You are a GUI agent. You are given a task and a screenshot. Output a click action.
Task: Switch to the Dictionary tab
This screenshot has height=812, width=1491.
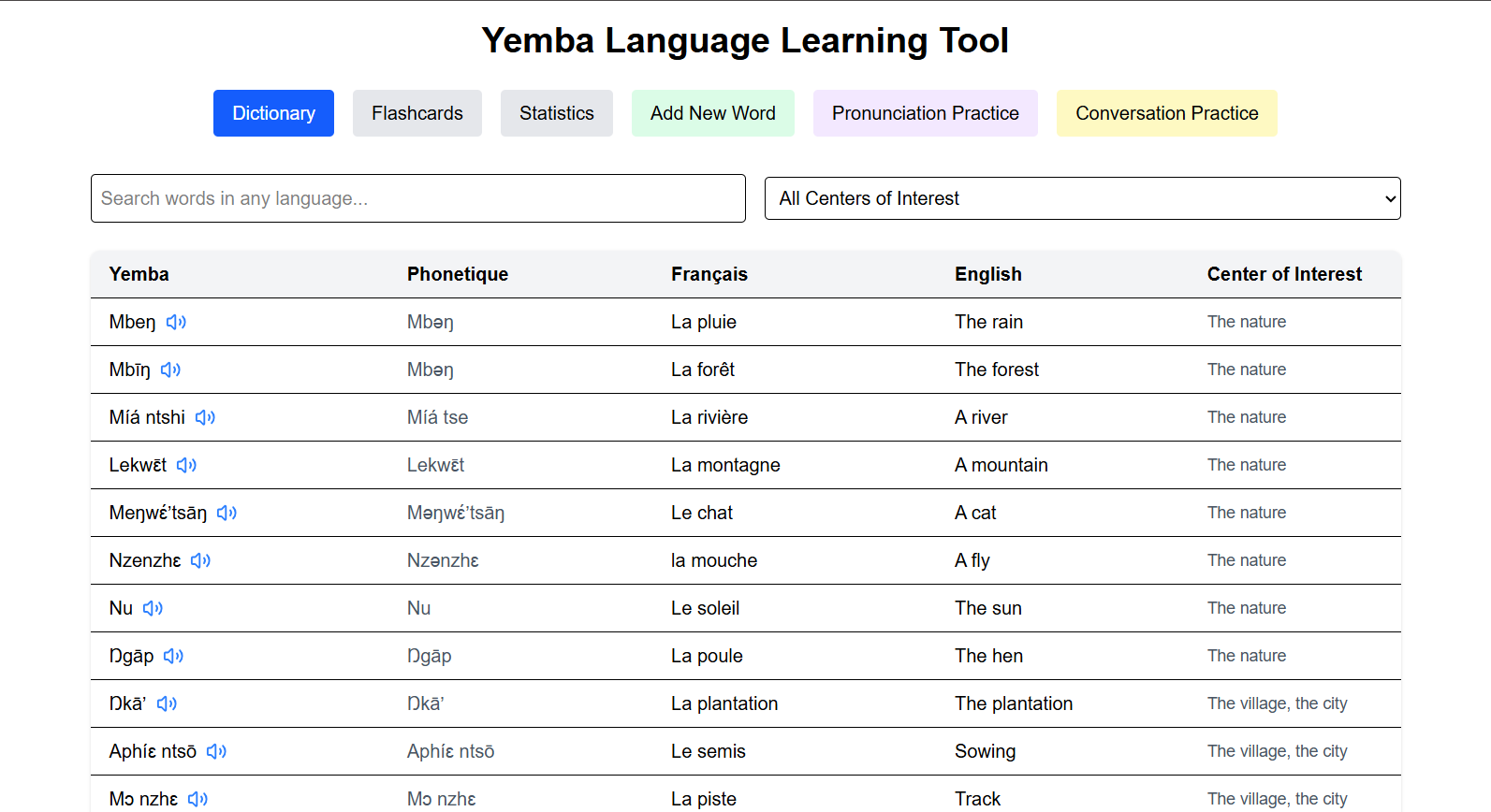273,113
